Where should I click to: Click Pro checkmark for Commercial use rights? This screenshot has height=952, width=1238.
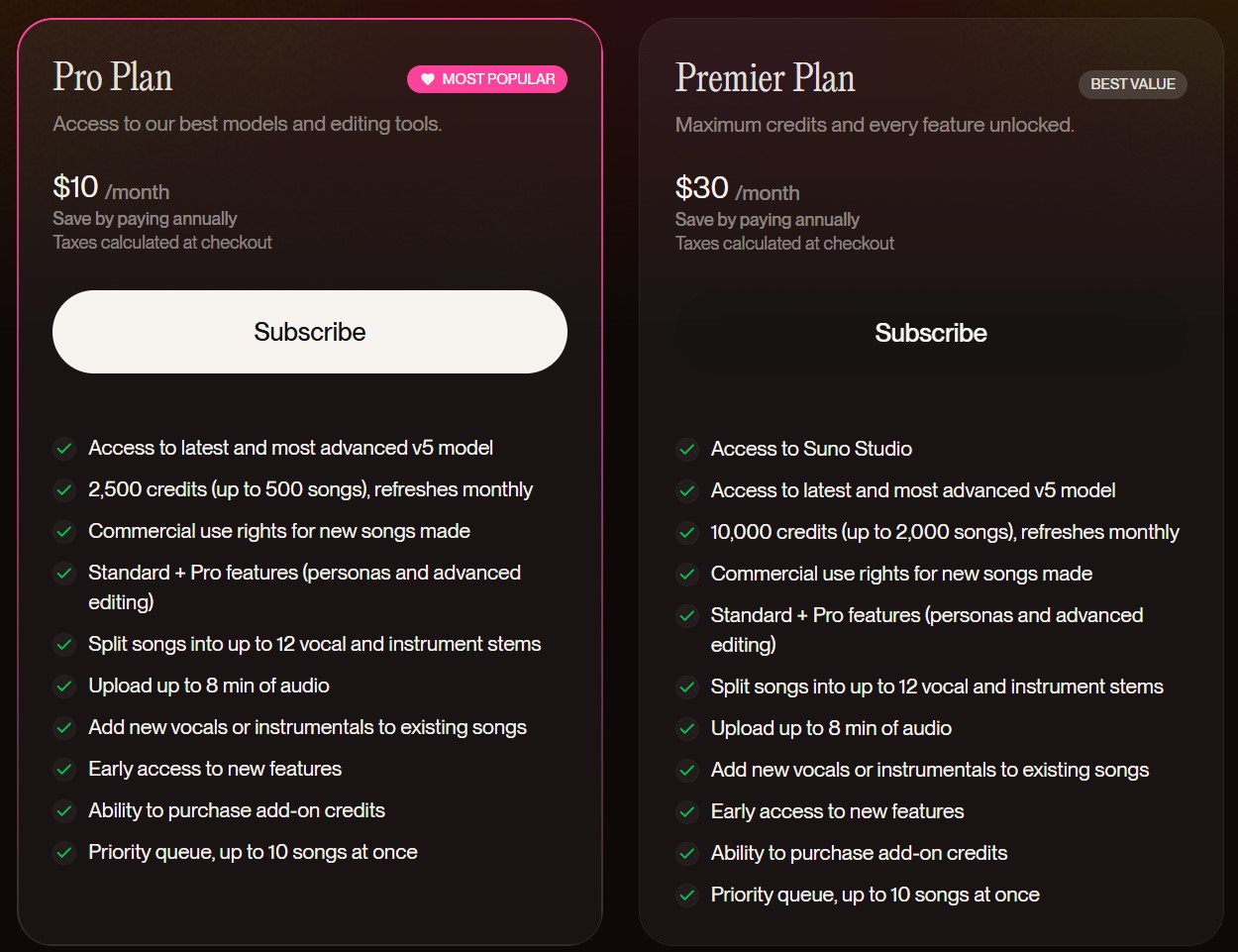64,532
